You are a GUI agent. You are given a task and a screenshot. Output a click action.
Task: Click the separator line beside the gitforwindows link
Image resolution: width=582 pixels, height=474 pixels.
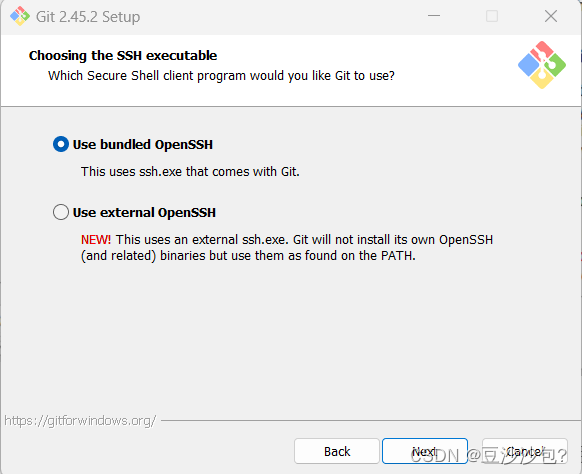click(370, 421)
